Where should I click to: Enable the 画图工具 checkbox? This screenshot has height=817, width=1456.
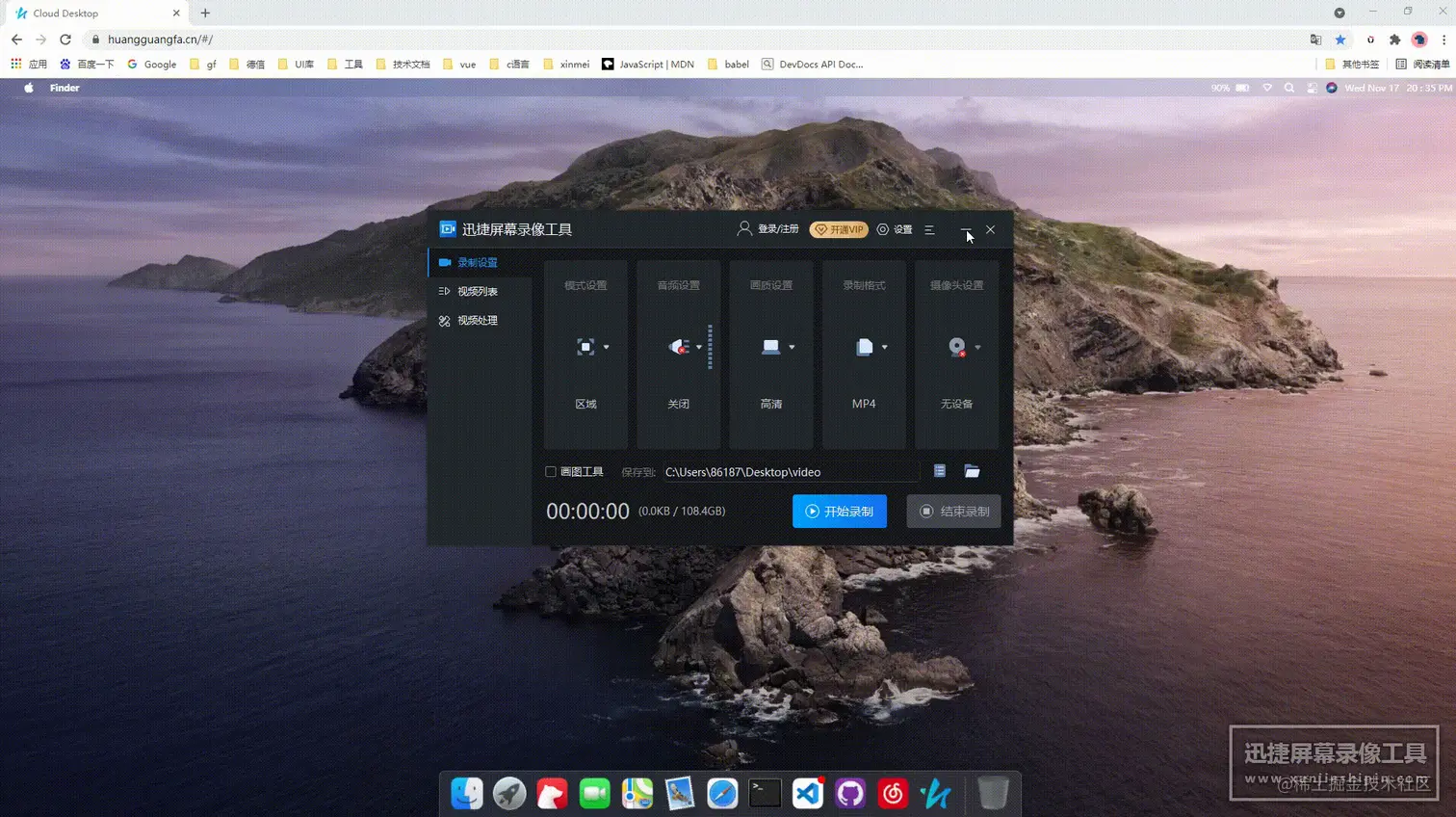click(551, 472)
